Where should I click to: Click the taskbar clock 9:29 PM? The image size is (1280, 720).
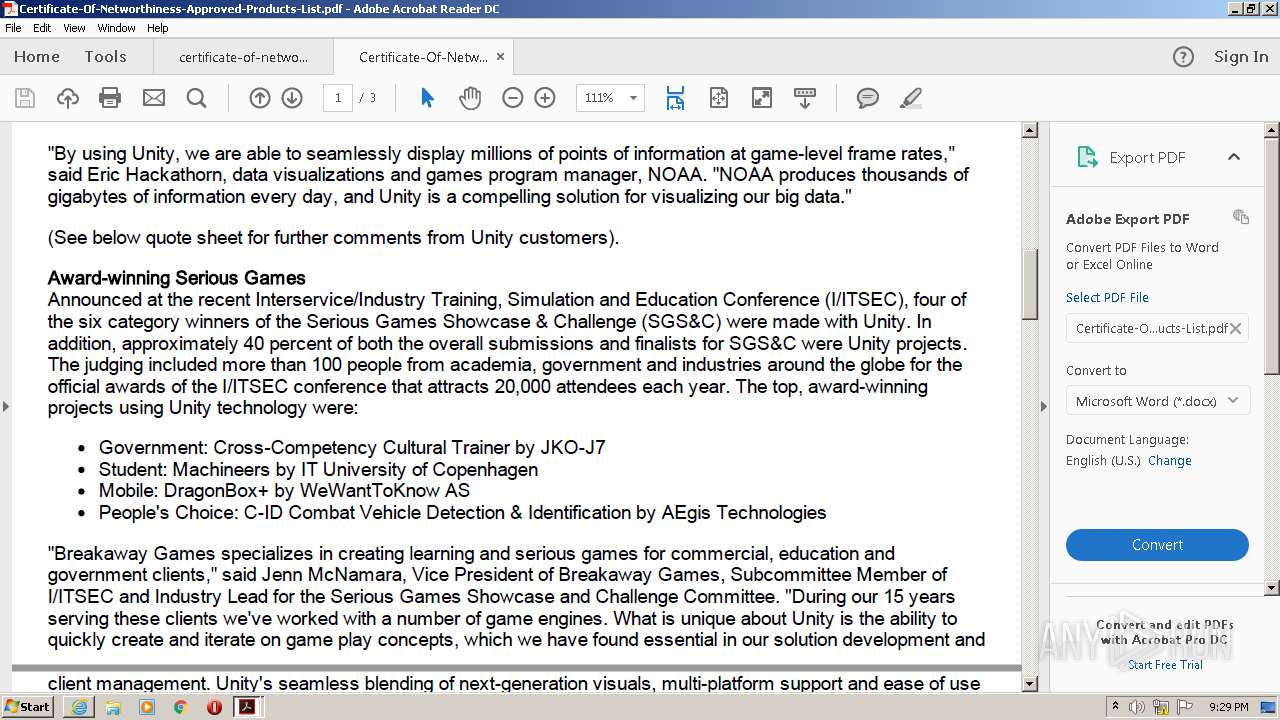[x=1228, y=707]
